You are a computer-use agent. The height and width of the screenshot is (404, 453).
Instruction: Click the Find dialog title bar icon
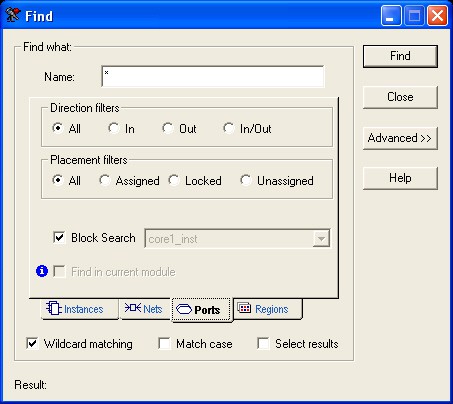[13, 15]
